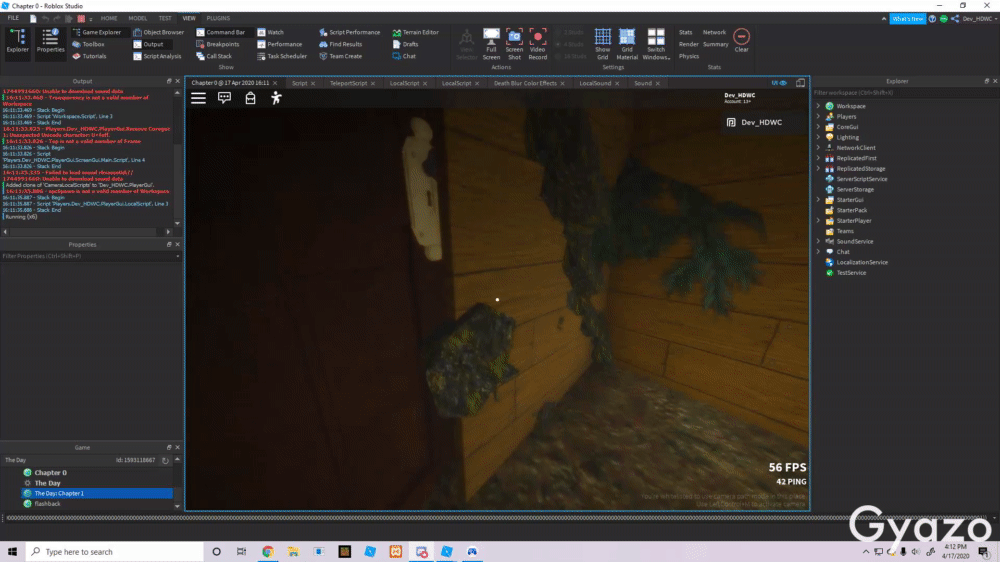Open the Watch window
Viewport: 1000px width, 562px height.
(270, 32)
